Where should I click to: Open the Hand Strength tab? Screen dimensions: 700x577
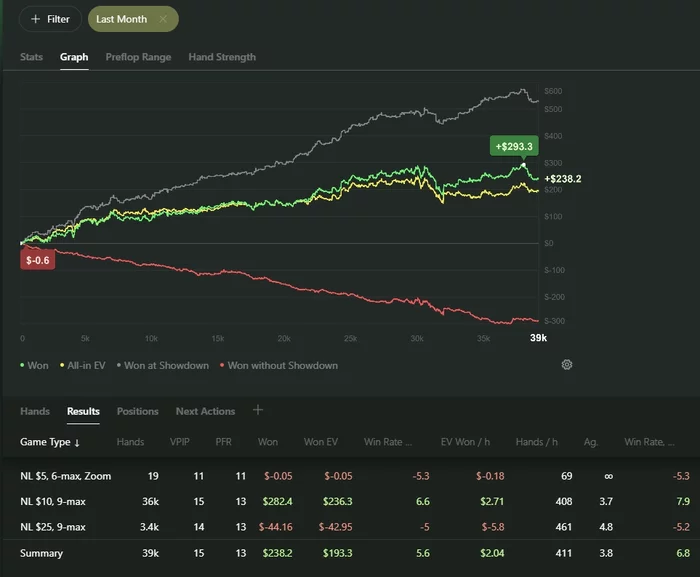(222, 57)
